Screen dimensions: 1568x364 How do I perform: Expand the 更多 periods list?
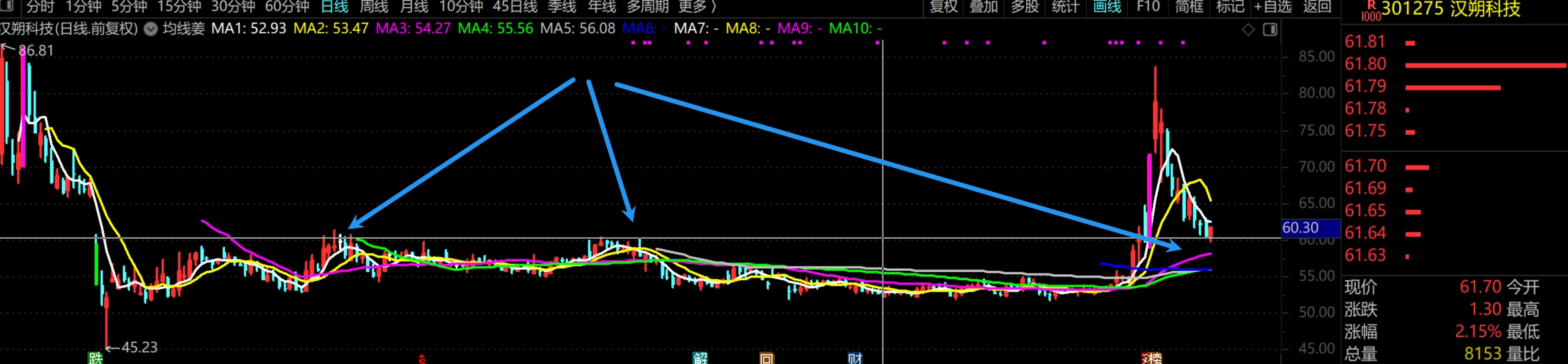click(697, 7)
